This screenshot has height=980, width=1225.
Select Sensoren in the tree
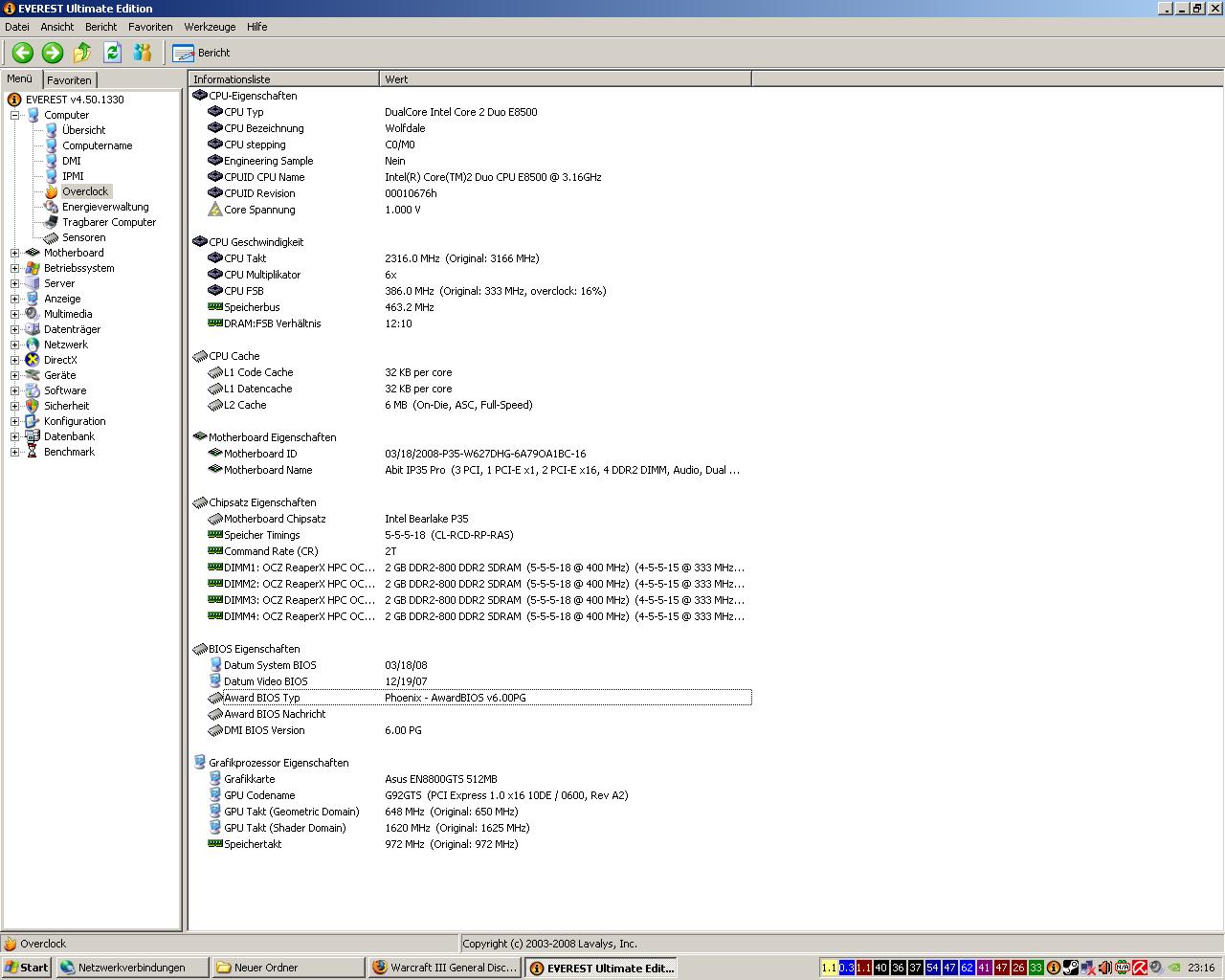(x=83, y=237)
